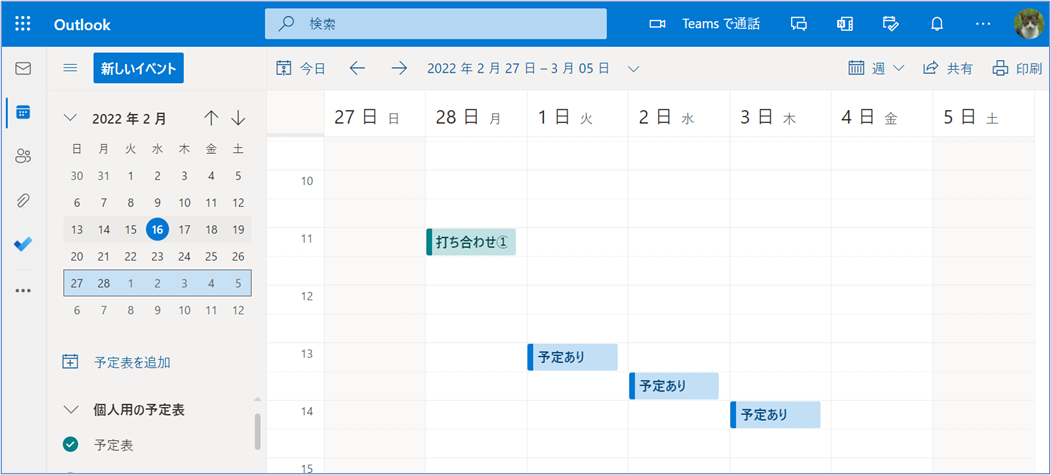Jump to 今日 (today) button
Viewport: 1051px width, 475px height.
[301, 68]
